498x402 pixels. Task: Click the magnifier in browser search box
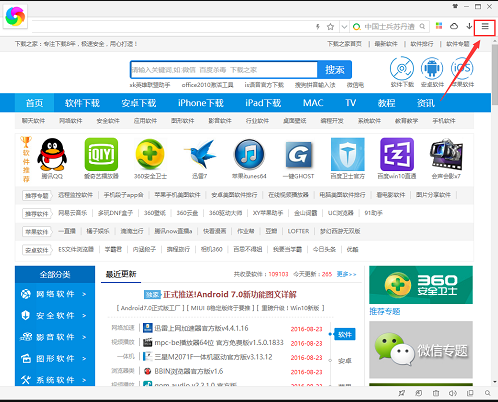pos(422,26)
